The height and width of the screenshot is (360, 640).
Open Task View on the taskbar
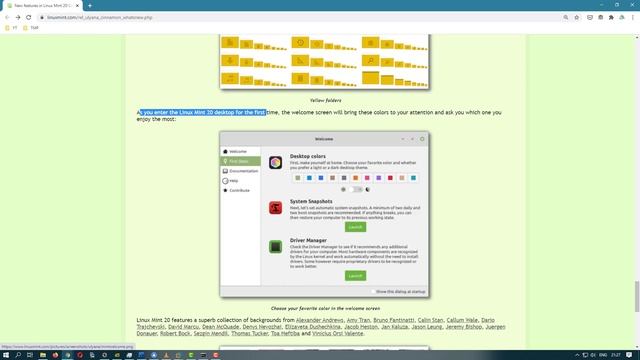click(30, 355)
